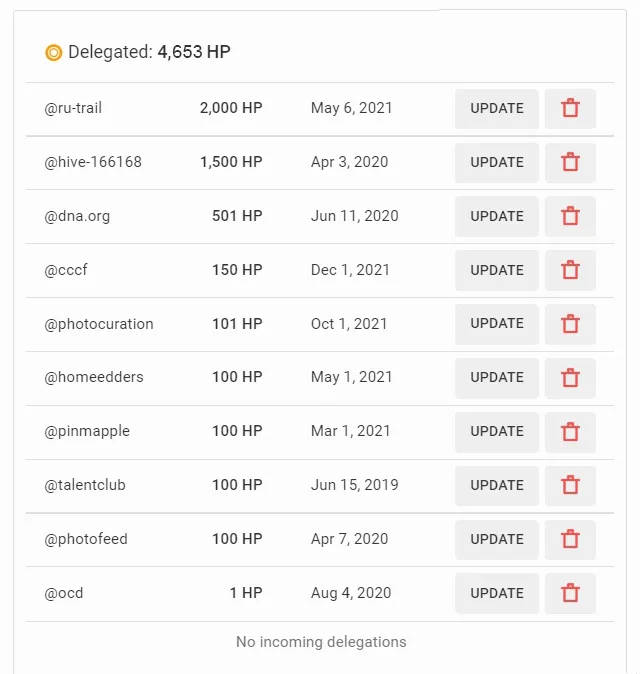Open the @cccf account link
The height and width of the screenshot is (674, 640).
(66, 270)
